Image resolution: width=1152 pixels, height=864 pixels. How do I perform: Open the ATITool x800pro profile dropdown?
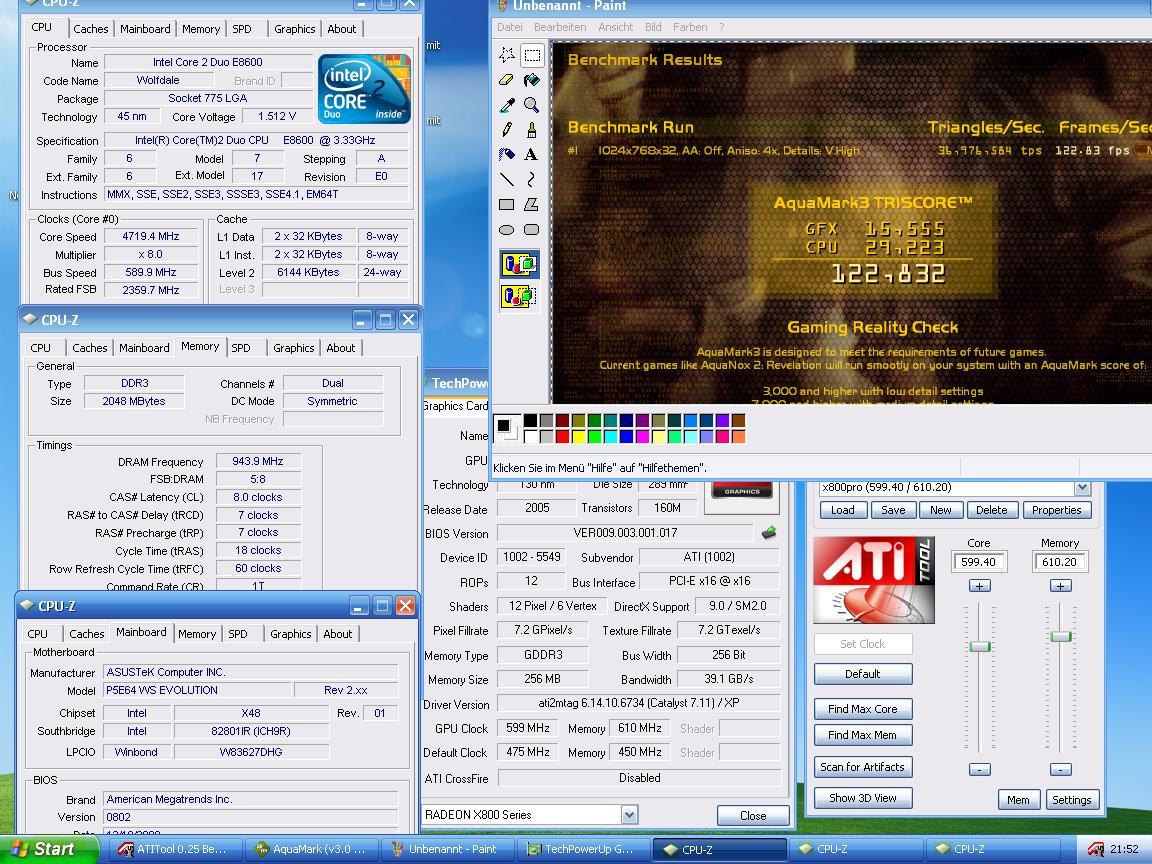1082,487
